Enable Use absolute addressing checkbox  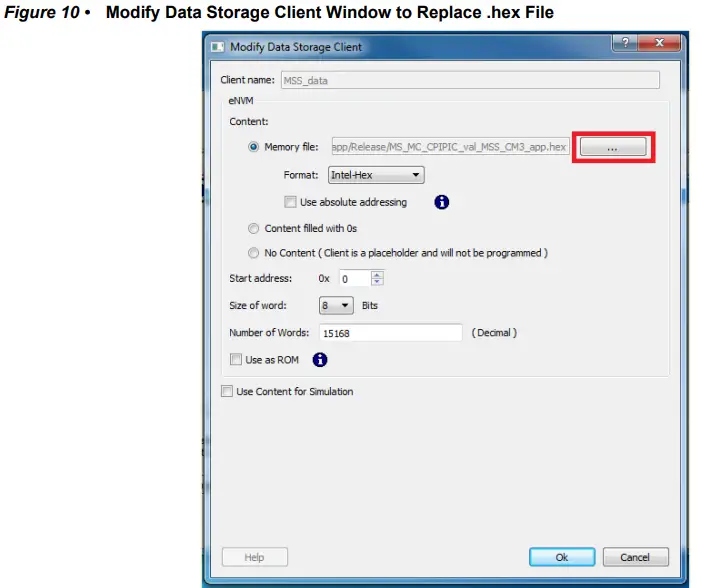pos(290,202)
